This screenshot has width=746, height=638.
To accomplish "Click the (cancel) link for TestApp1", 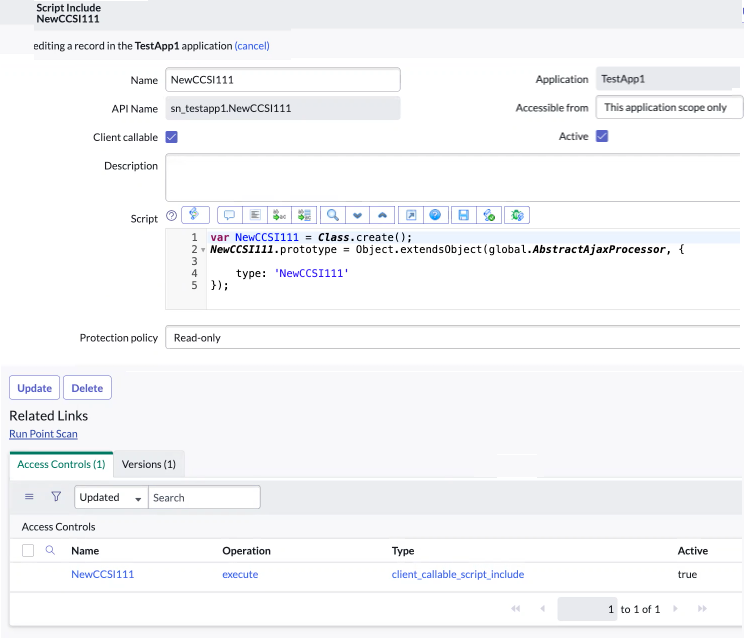I will point(252,46).
